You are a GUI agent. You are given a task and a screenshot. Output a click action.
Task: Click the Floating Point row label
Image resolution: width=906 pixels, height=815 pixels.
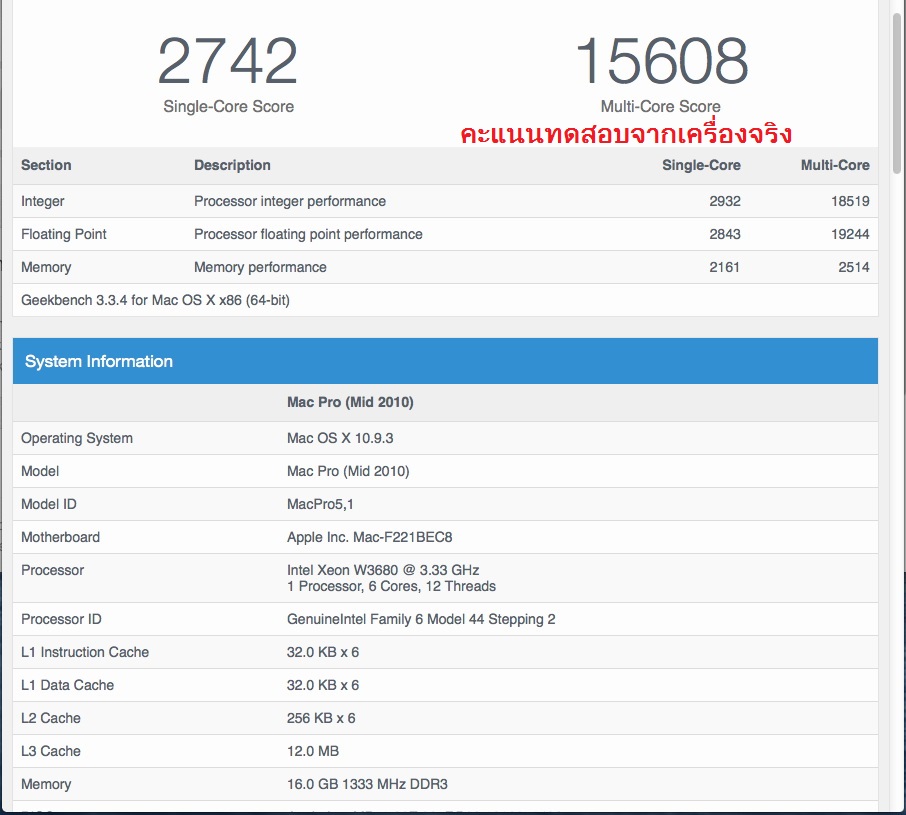(x=64, y=234)
